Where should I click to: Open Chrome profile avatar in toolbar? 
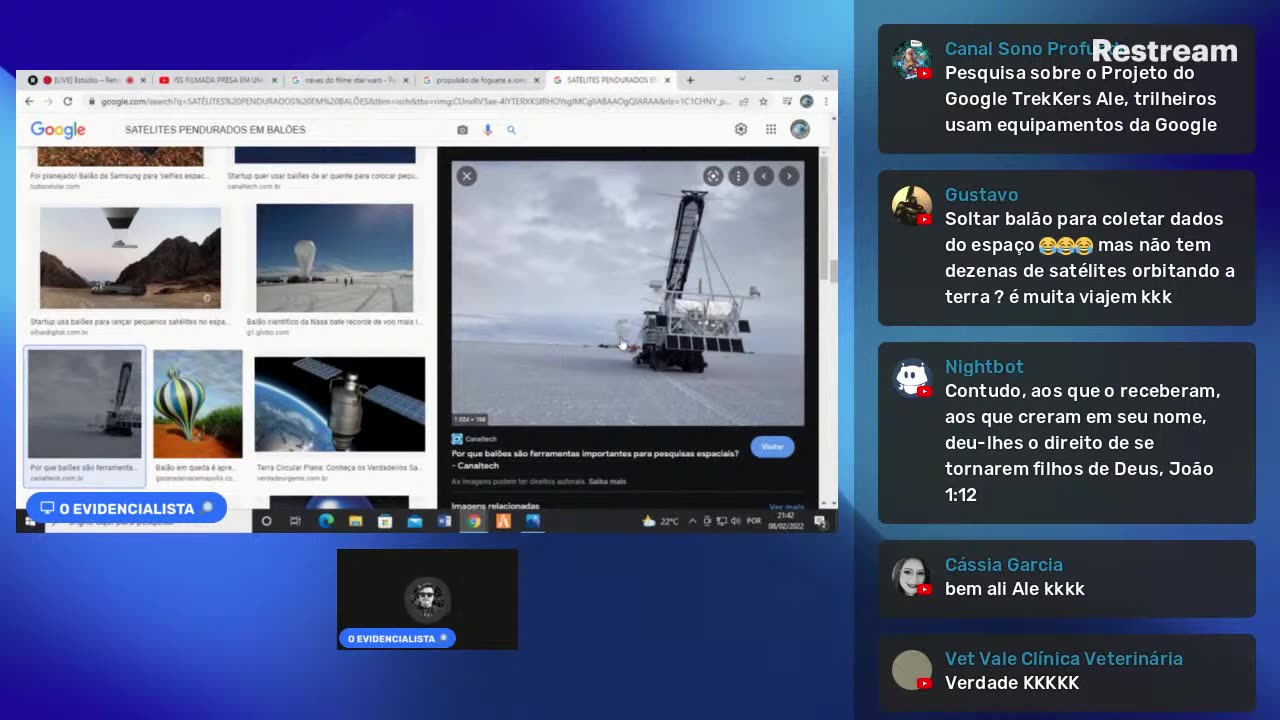point(806,102)
